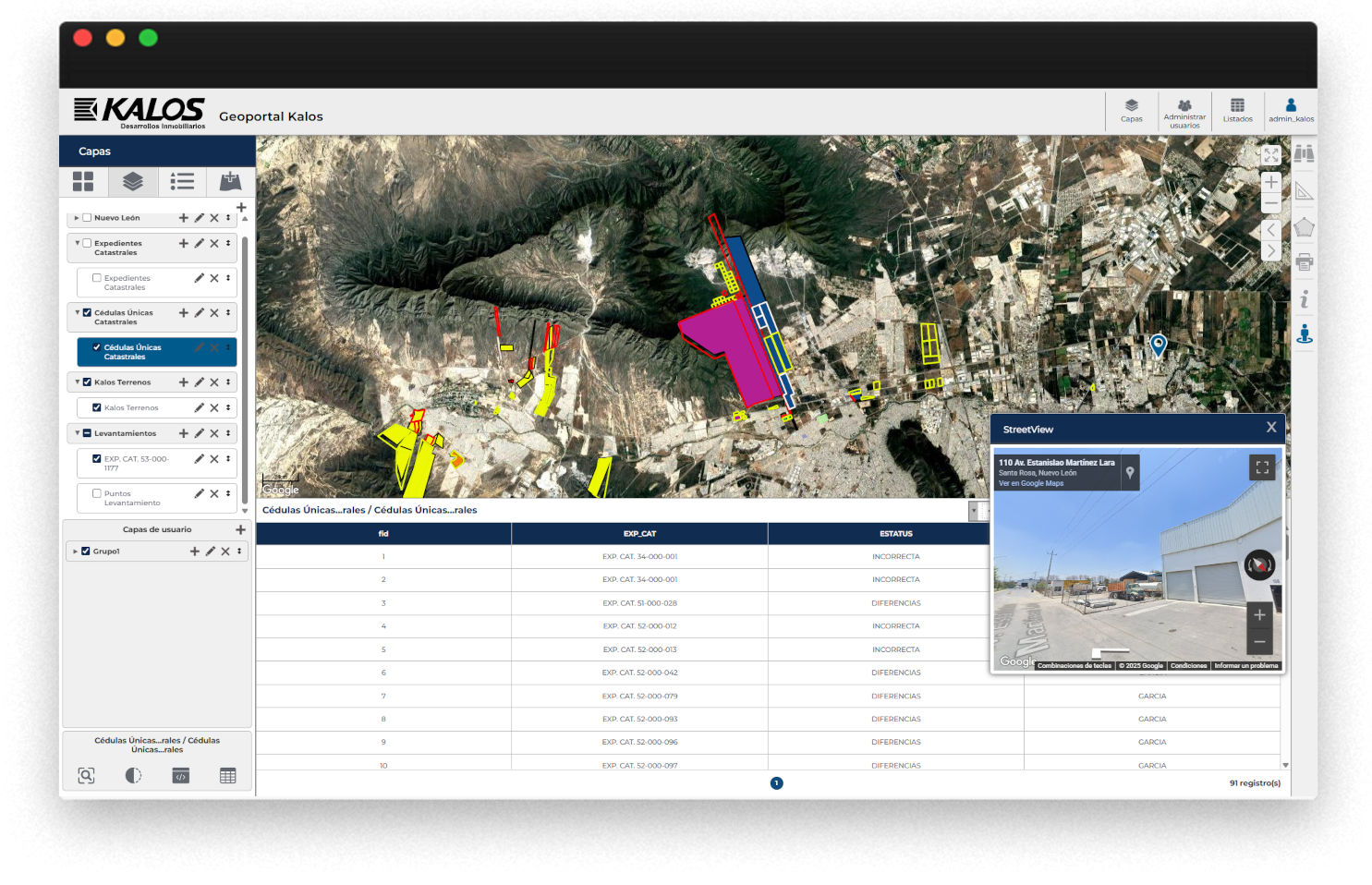
Task: Open the print map tool
Action: pyautogui.click(x=1304, y=262)
